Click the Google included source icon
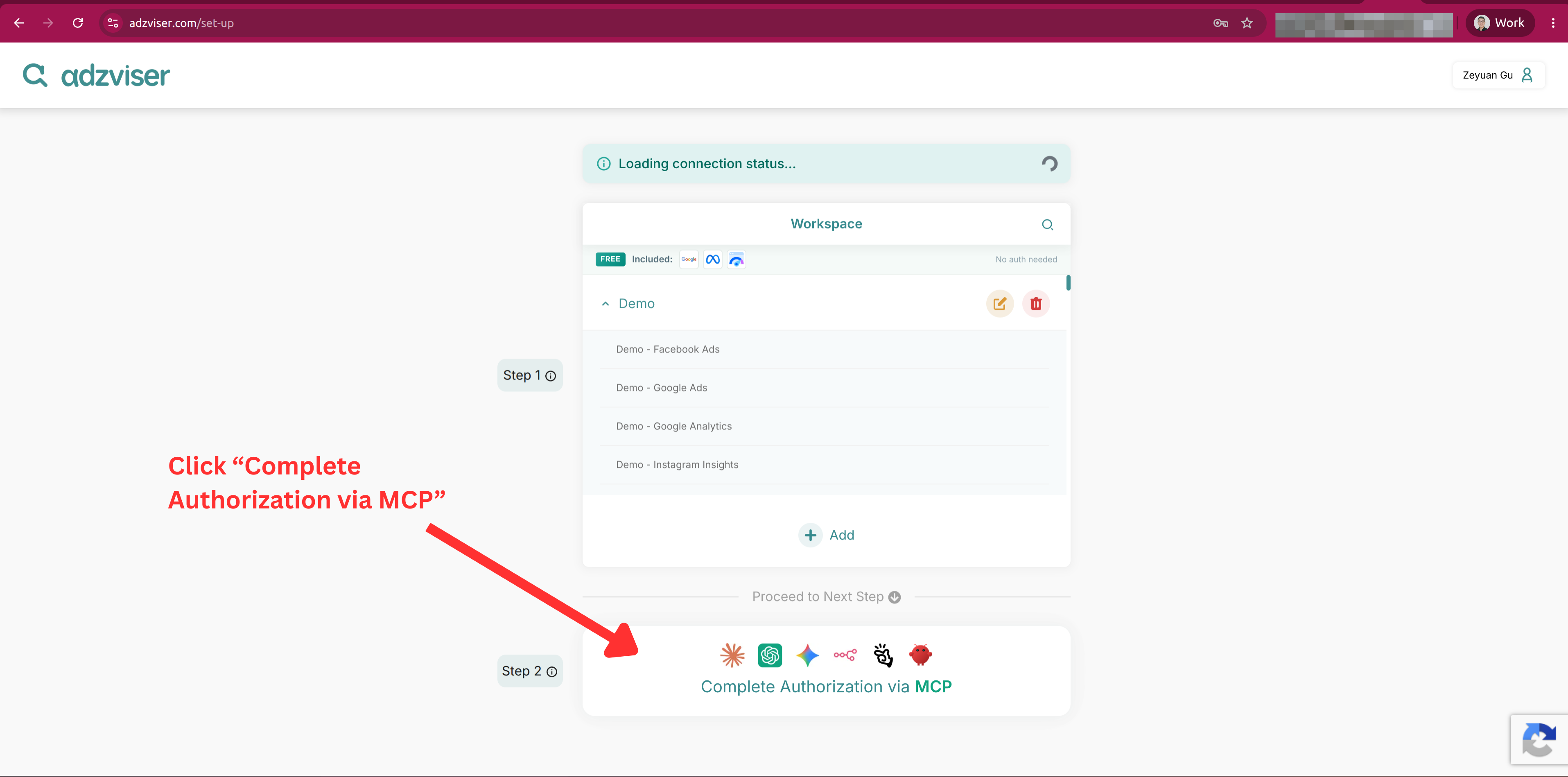 tap(689, 260)
